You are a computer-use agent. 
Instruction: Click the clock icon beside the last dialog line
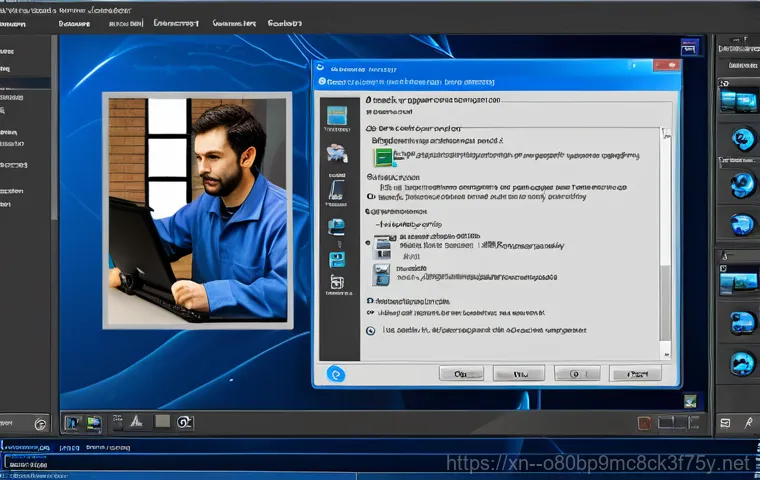(370, 331)
